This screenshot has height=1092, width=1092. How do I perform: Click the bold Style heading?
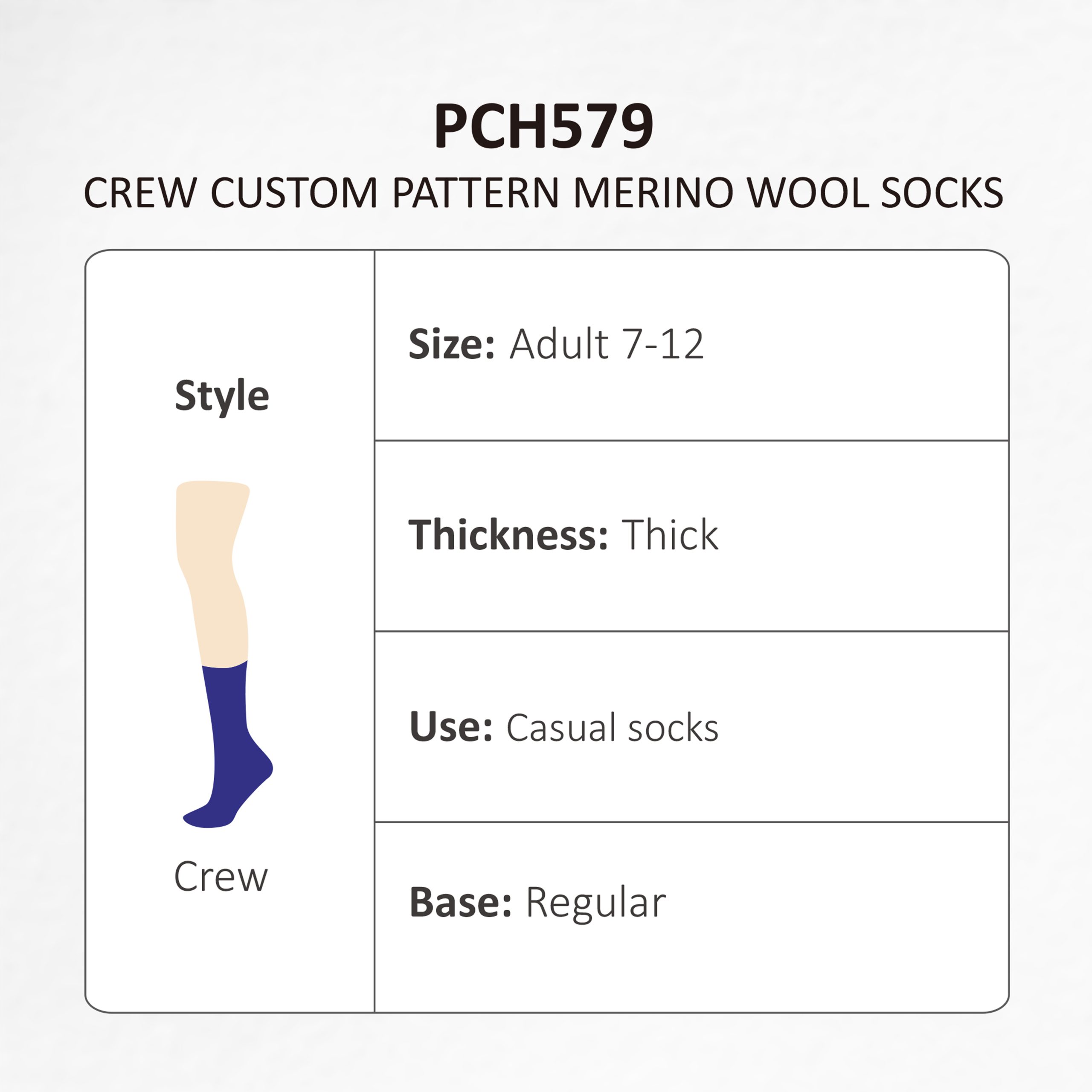[x=221, y=396]
